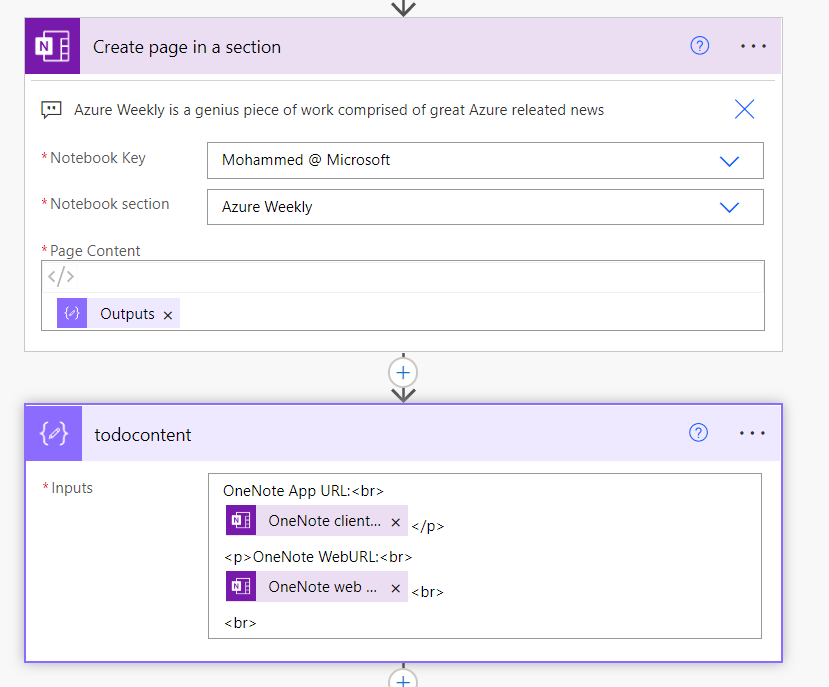Viewport: 829px width, 687px height.
Task: Click the Azure Weekly section field
Action: [485, 207]
